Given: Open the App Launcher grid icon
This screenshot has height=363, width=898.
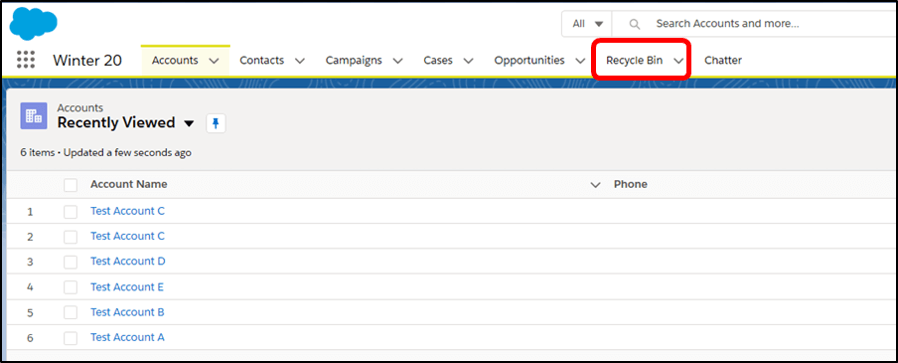Looking at the screenshot, I should (26, 60).
